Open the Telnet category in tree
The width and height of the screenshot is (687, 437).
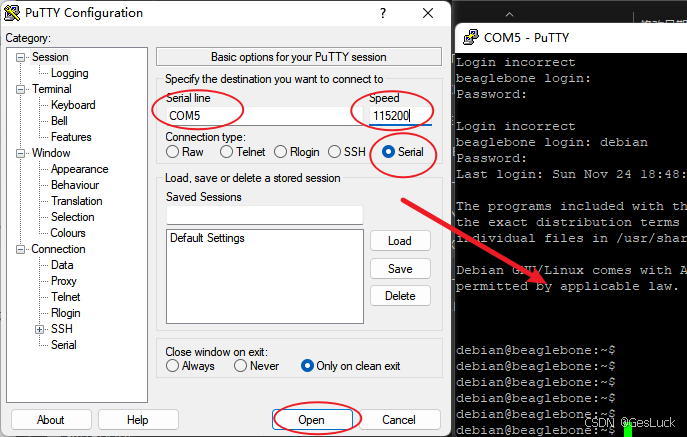(x=66, y=297)
